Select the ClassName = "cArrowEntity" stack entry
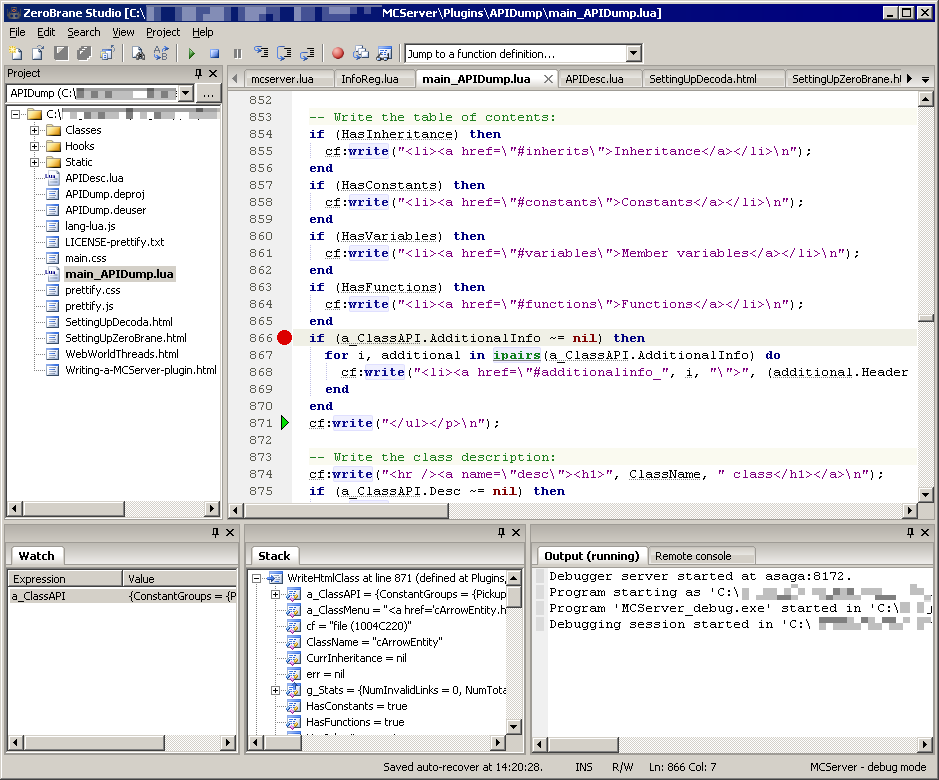Image resolution: width=939 pixels, height=780 pixels. [374, 642]
